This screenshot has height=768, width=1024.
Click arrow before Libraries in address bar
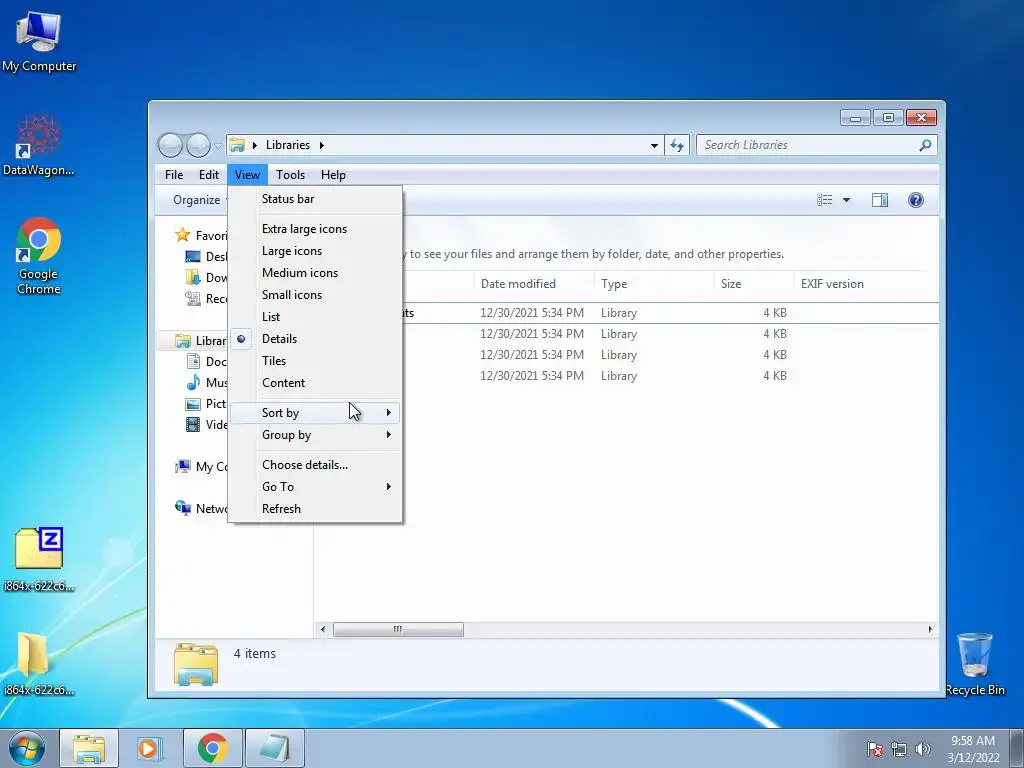[255, 145]
